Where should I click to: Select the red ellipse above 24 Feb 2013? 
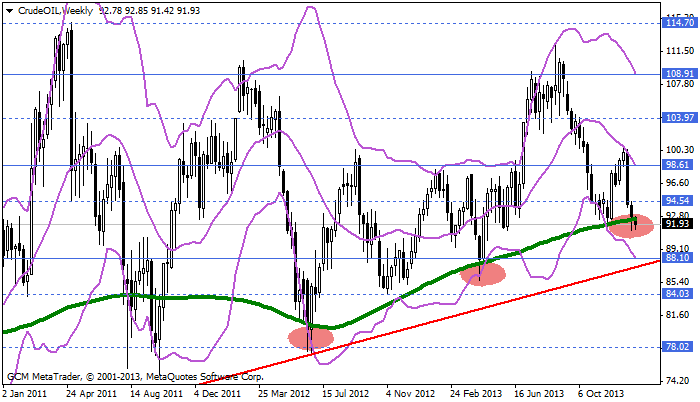coord(484,273)
